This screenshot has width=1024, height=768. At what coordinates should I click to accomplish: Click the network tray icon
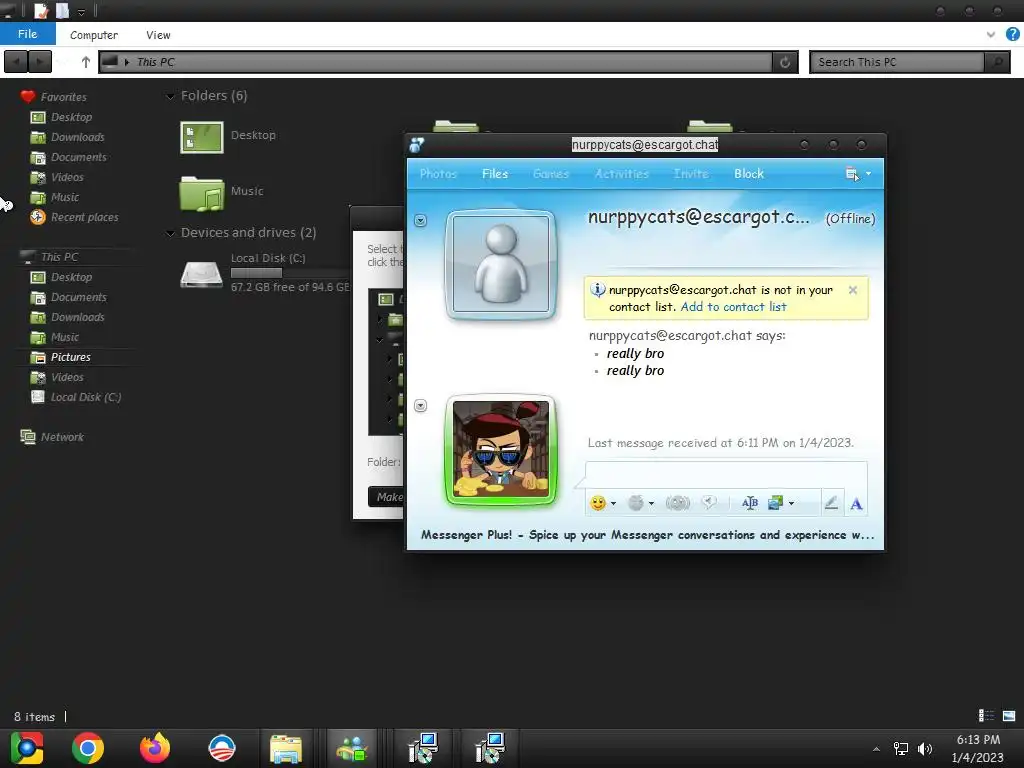pos(901,749)
